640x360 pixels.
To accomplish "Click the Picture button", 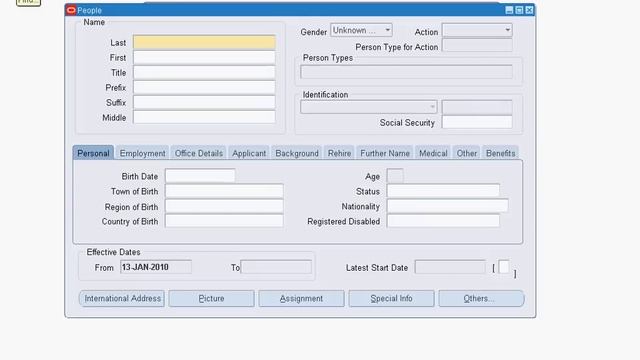I will click(x=211, y=298).
